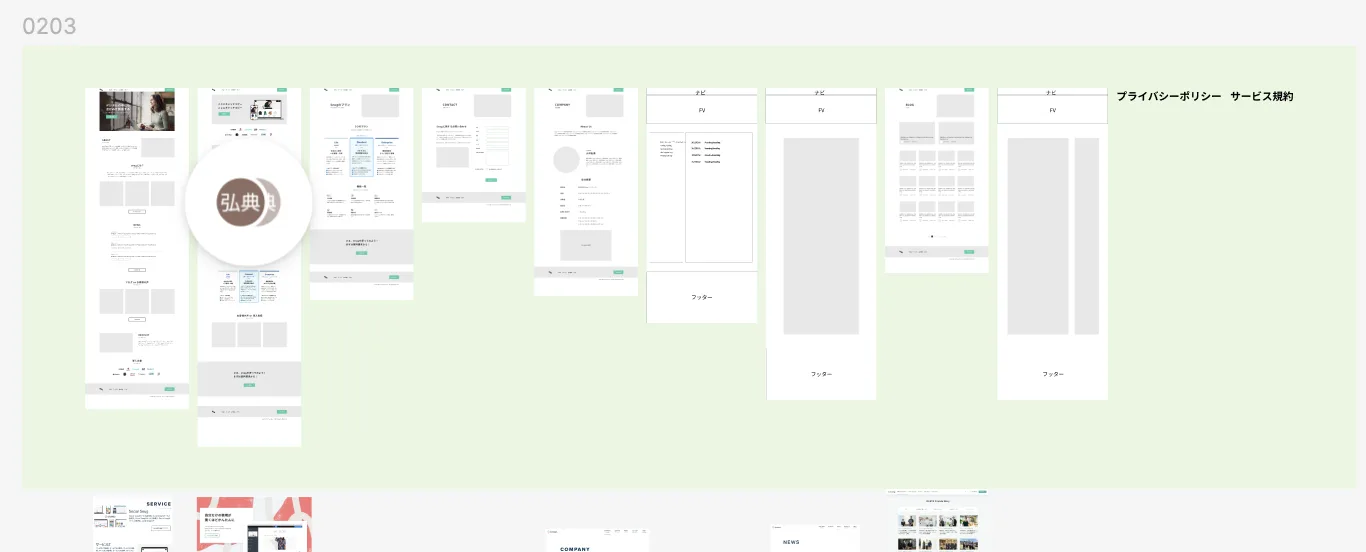Click the photo gallery design thumbnail
The height and width of the screenshot is (552, 1366).
pyautogui.click(x=937, y=520)
